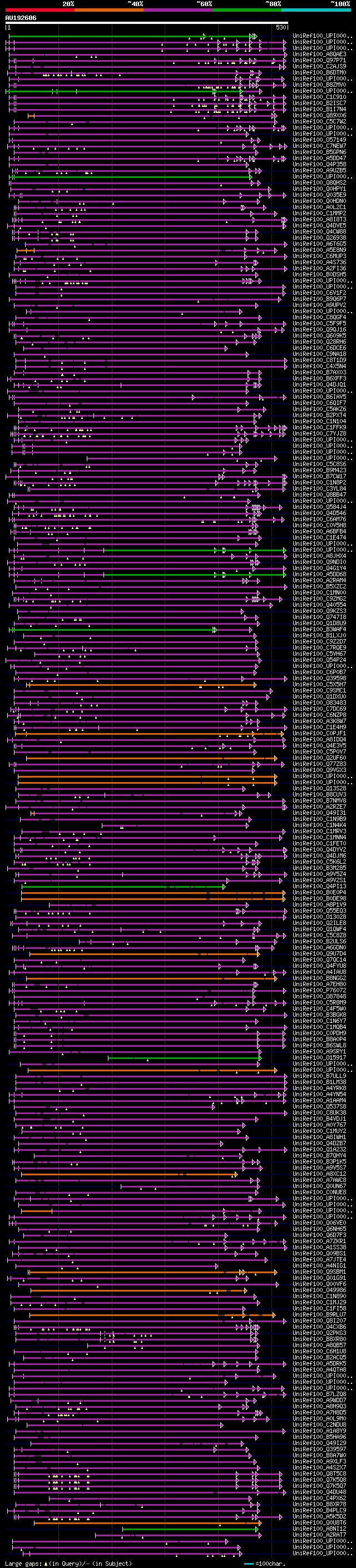Select hit UniRef100_C1N9B9
Image resolution: width=356 pixels, height=1568 pixels.
tap(319, 819)
